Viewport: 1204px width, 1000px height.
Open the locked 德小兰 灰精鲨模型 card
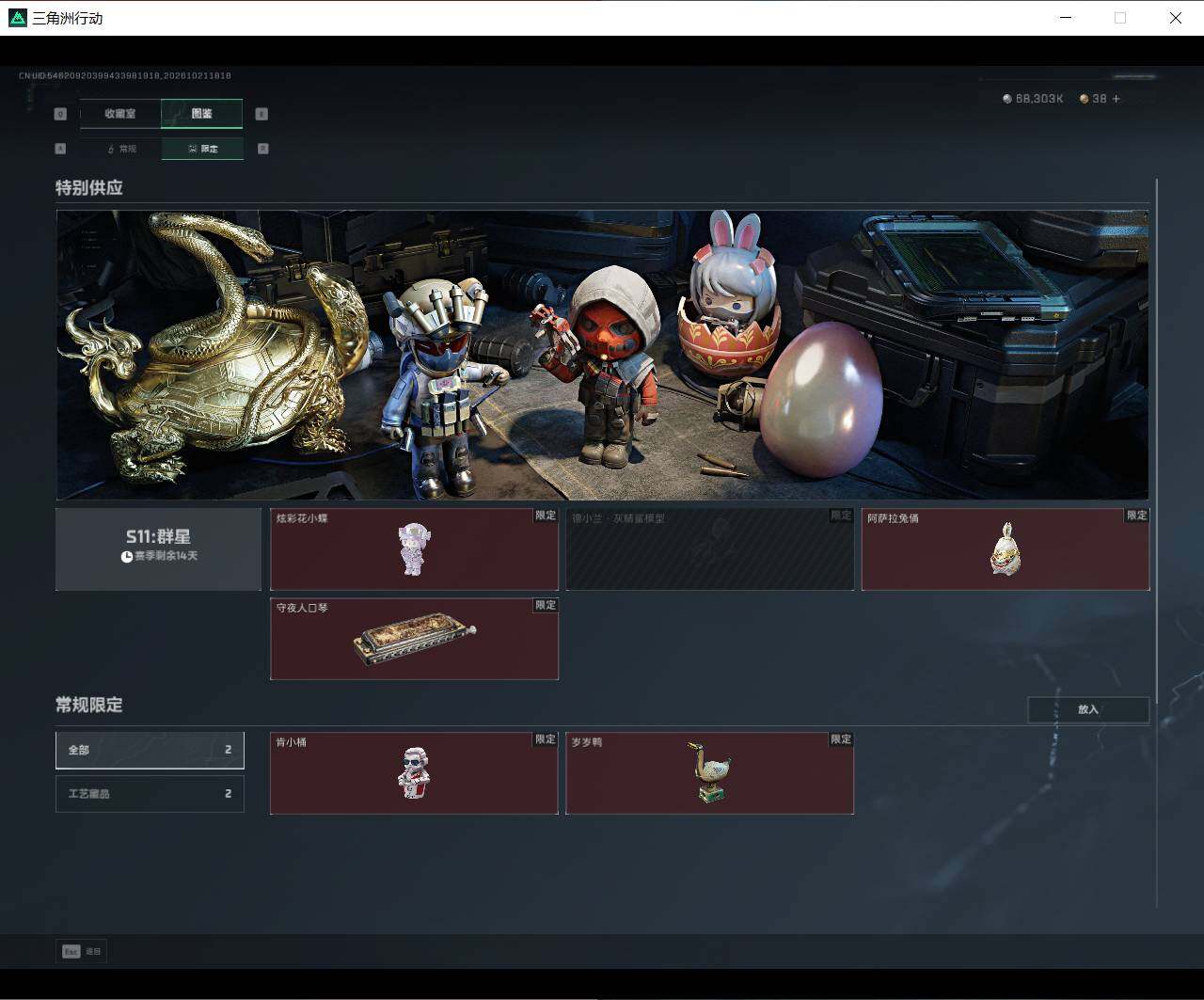710,549
